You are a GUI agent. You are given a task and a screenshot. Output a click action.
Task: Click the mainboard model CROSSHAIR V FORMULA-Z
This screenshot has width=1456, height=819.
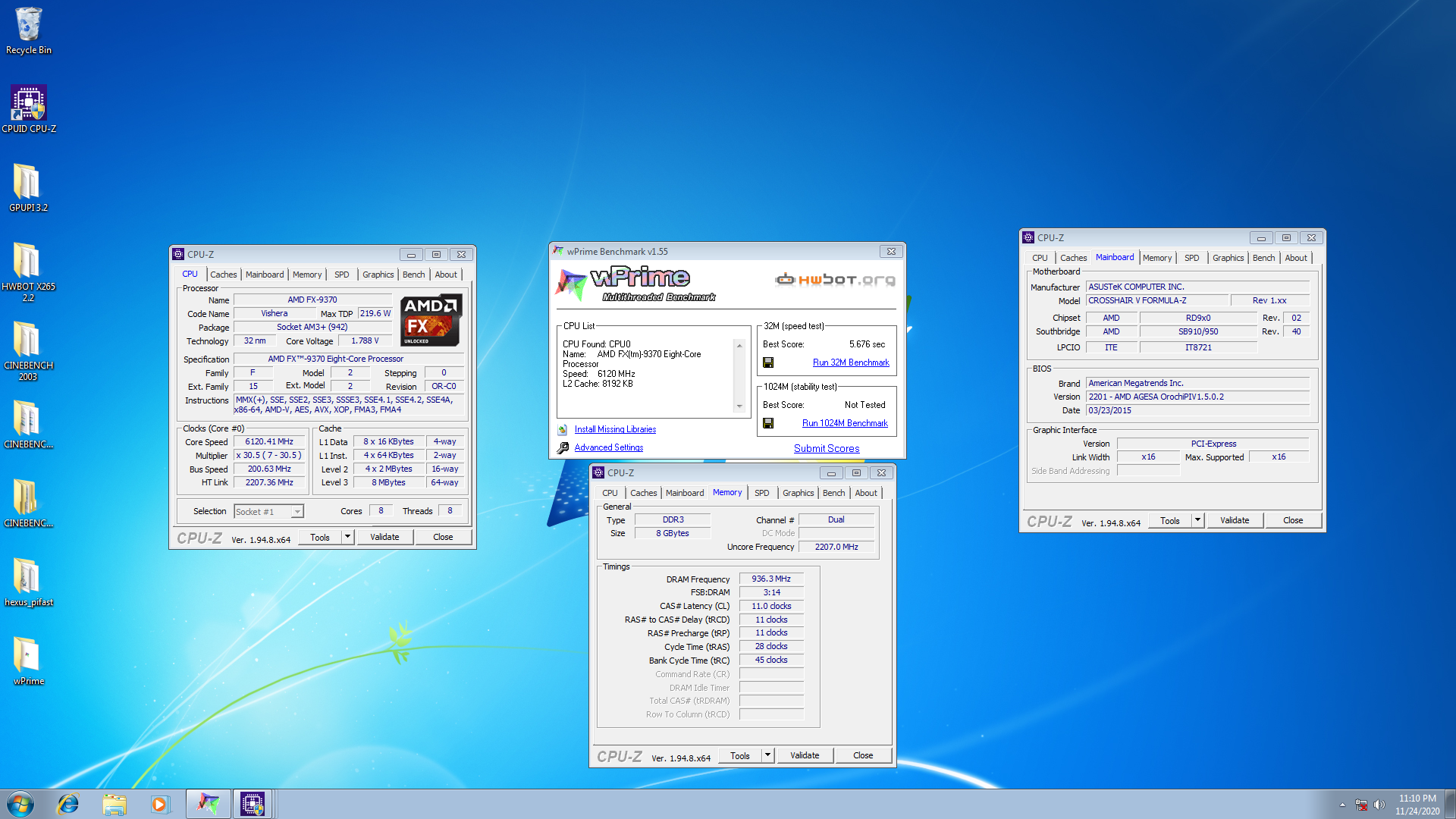tap(1156, 300)
